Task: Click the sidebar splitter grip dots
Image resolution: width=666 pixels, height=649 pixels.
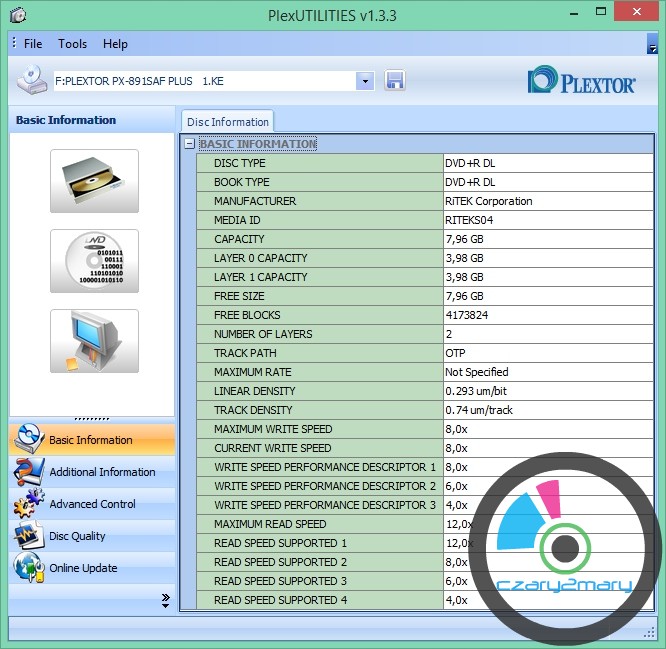Action: click(x=92, y=419)
